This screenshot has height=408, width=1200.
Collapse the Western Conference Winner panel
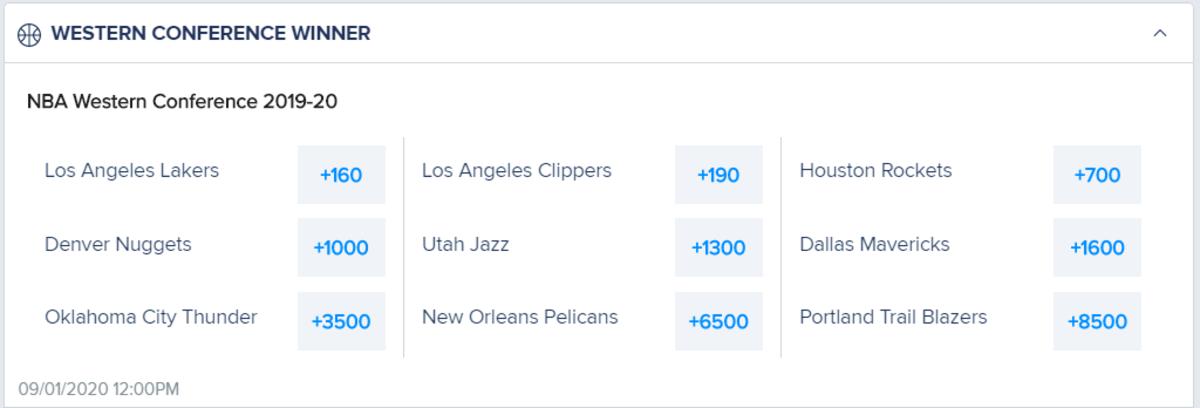click(x=1160, y=33)
